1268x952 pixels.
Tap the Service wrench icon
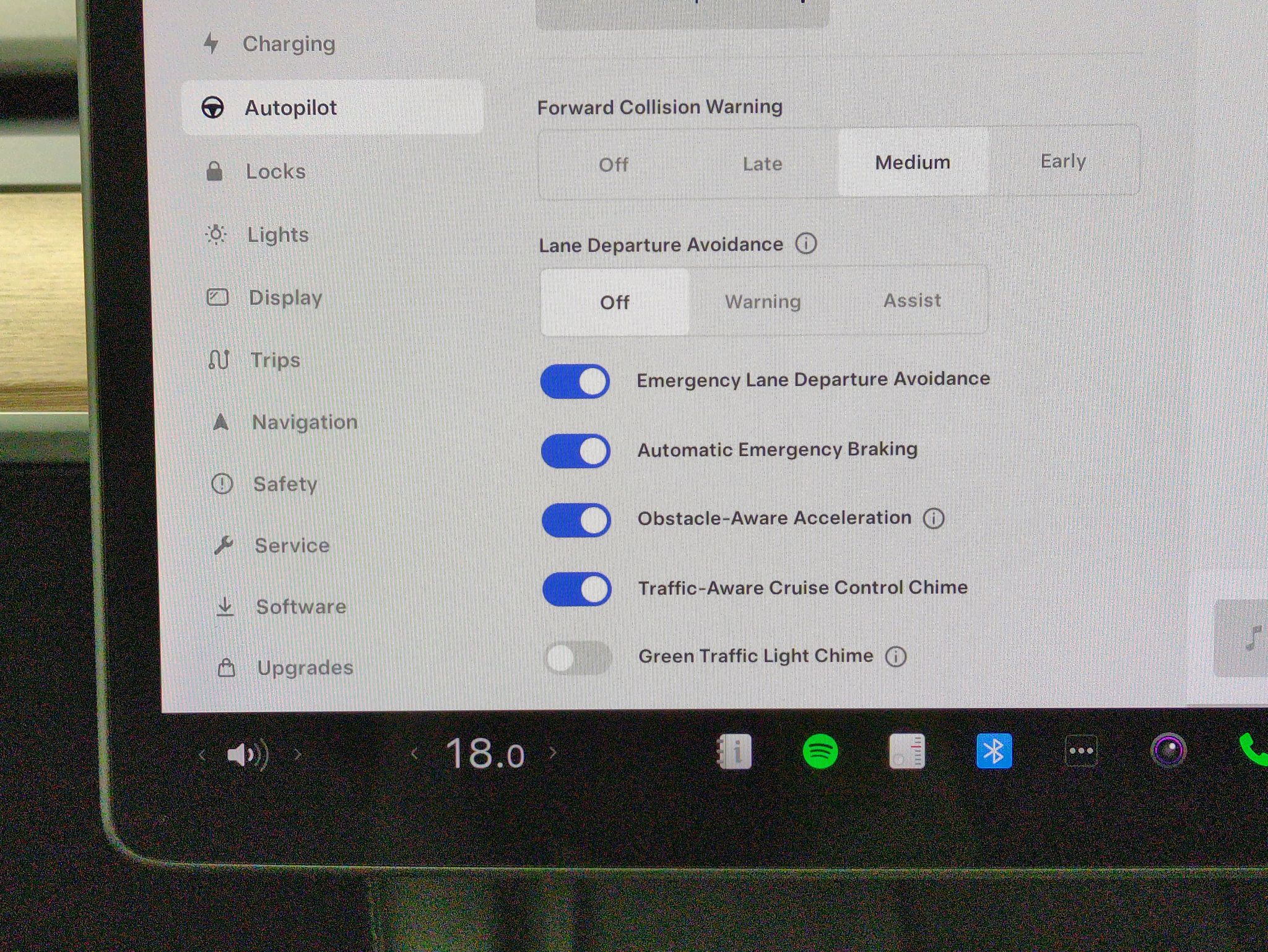[224, 545]
